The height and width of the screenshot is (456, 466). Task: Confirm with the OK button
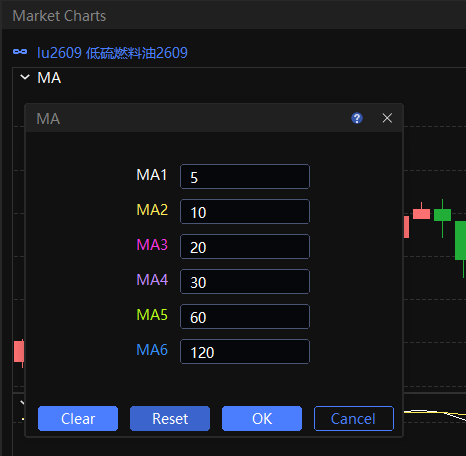[262, 419]
